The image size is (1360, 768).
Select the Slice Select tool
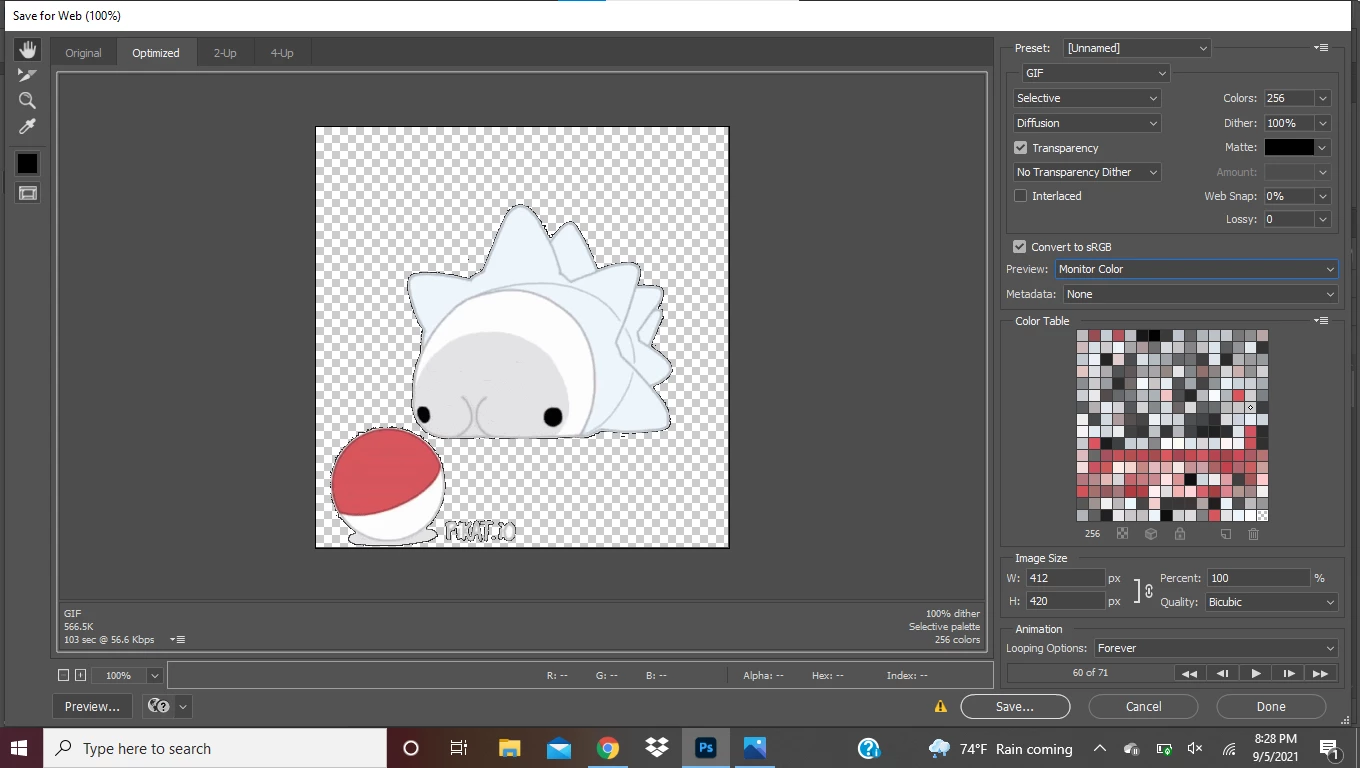tap(27, 75)
